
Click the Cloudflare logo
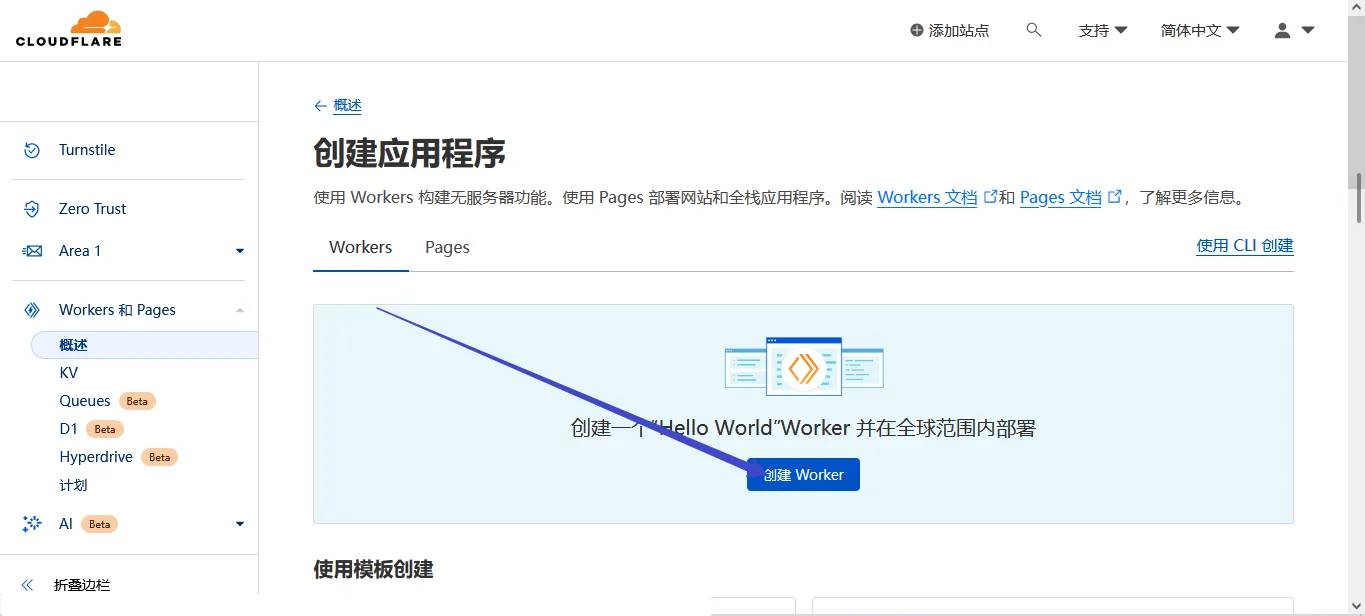(x=68, y=28)
